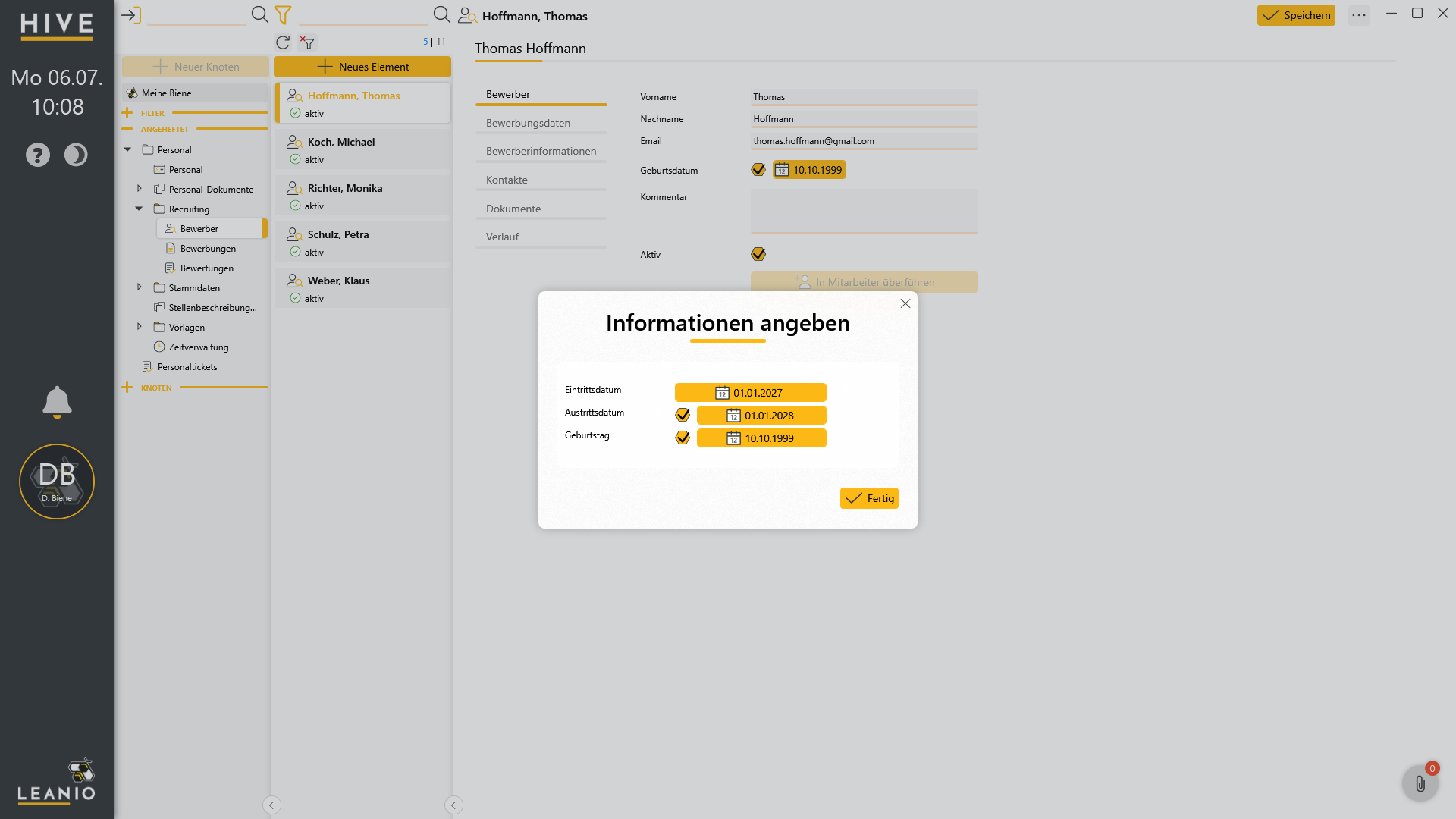Open the Austrittsdatum date picker 01.01.2028
1456x819 pixels.
pos(761,416)
